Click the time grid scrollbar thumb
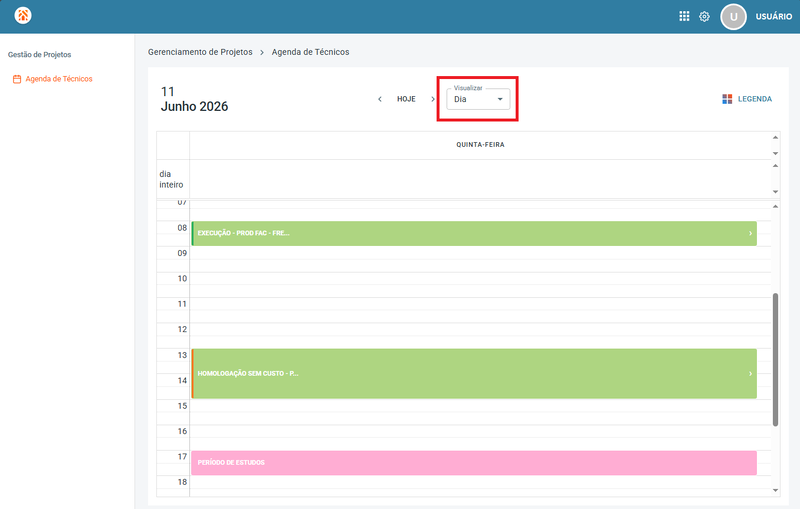Viewport: 800px width, 509px height. pos(776,360)
